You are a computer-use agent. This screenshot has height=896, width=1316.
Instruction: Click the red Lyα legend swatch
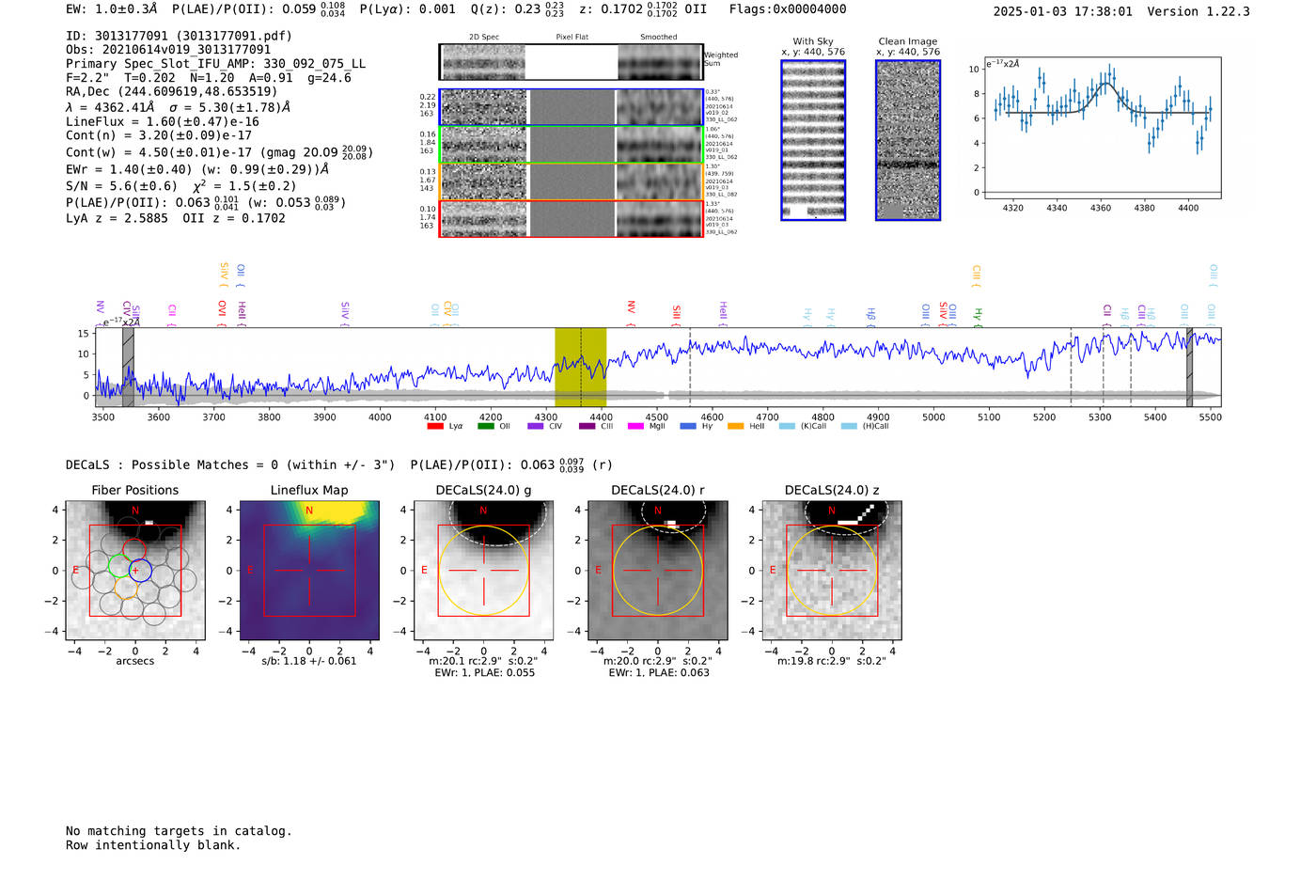coord(435,426)
